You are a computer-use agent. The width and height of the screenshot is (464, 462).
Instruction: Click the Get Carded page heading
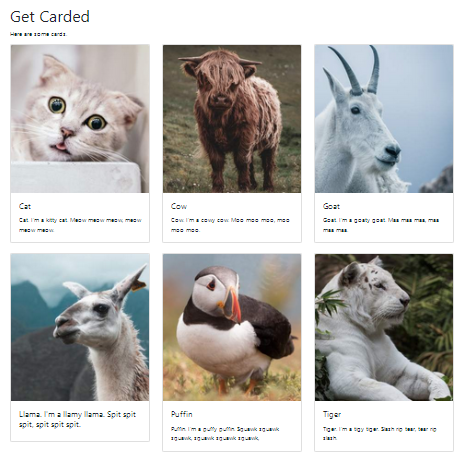click(x=50, y=16)
